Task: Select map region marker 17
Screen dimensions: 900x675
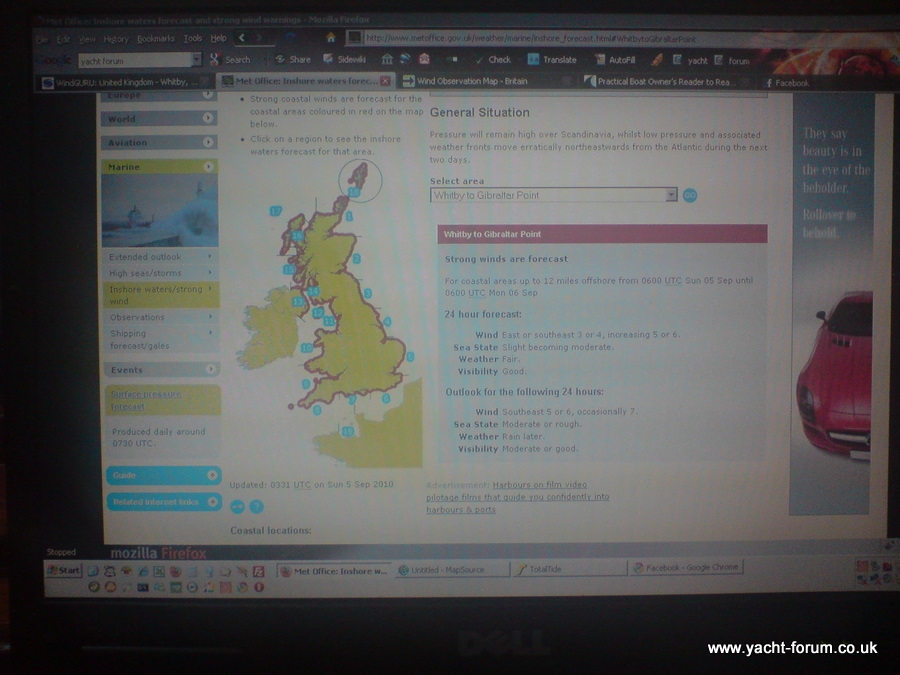Action: coord(276,211)
